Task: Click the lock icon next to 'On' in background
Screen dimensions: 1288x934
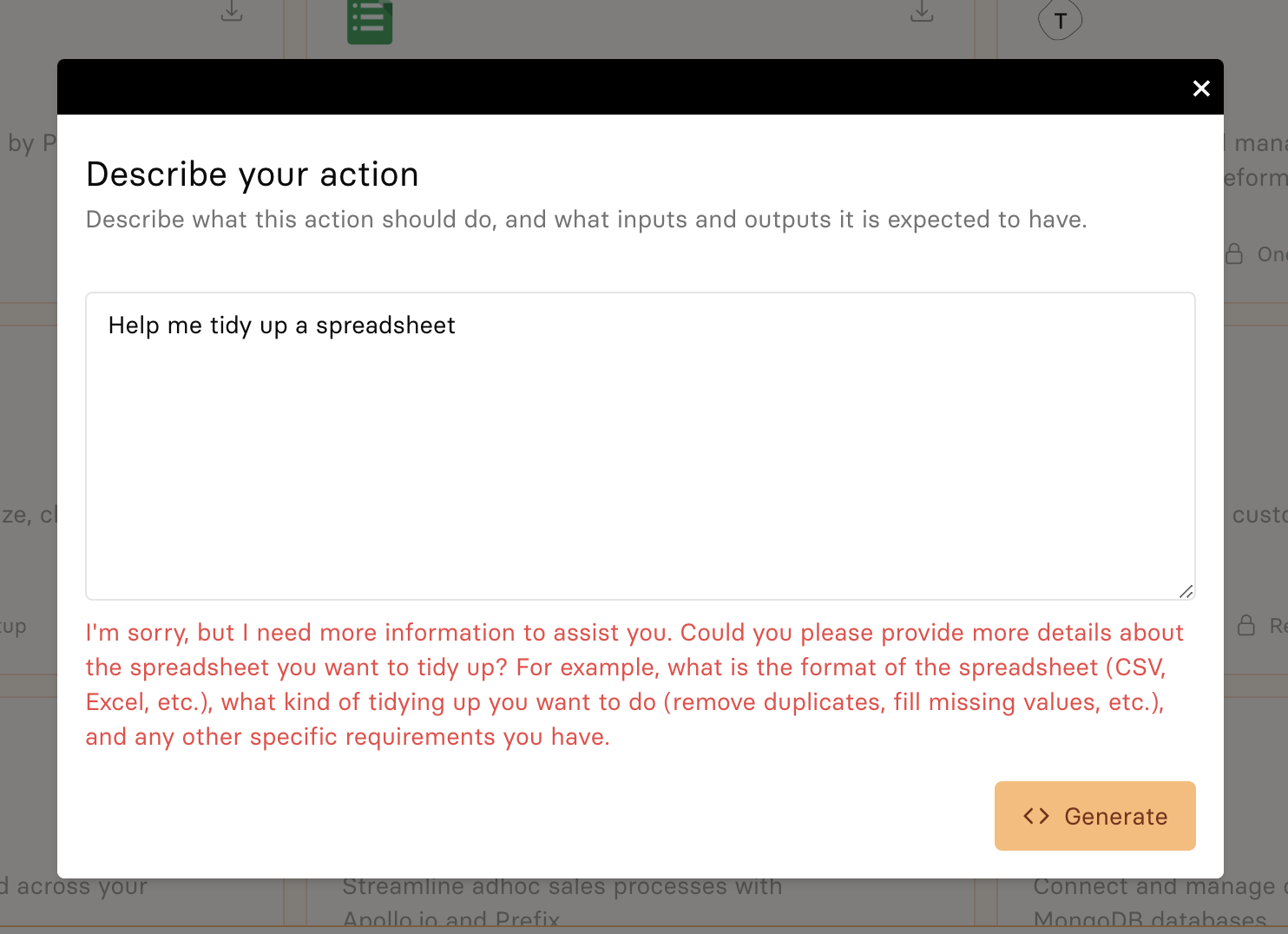Action: [x=1234, y=253]
